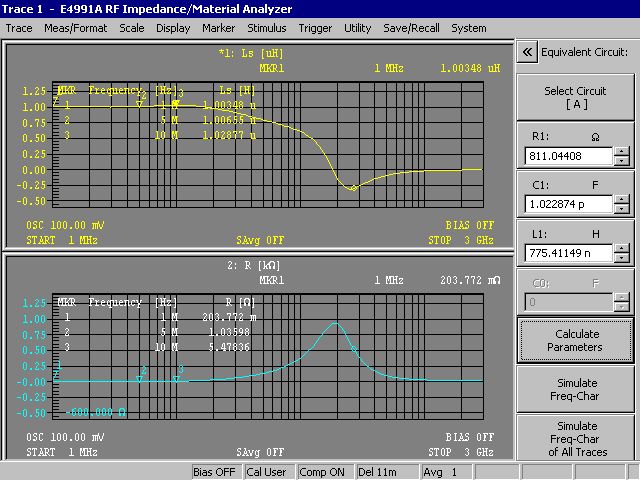
Task: Click the Simulate Freq-Char button
Action: coord(576,389)
